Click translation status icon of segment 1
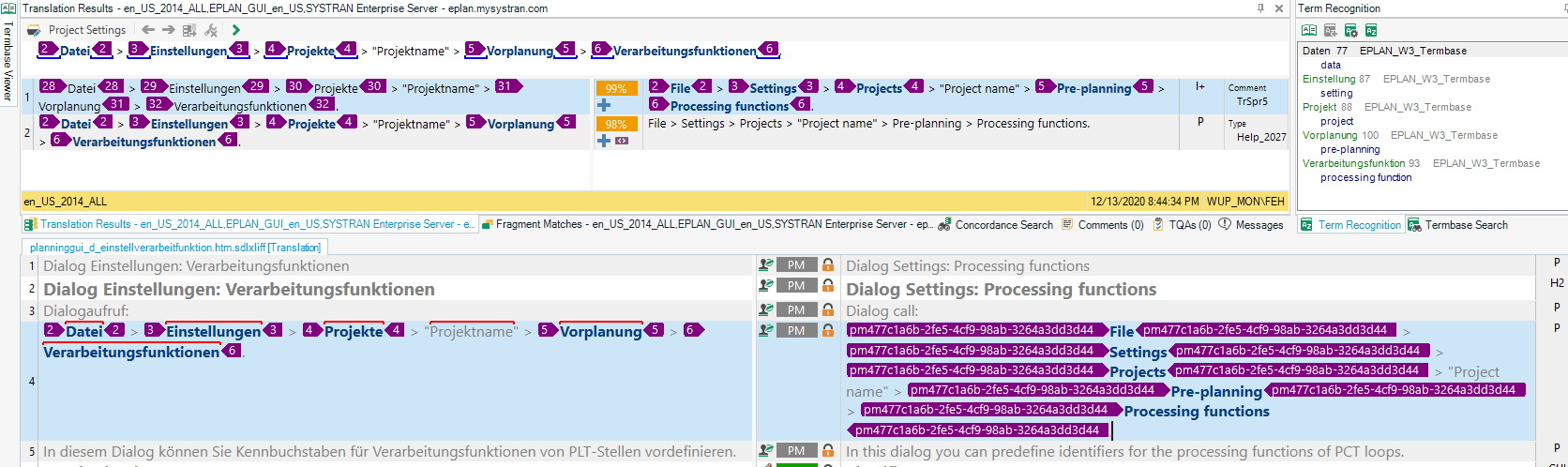This screenshot has height=467, width=1568. click(x=766, y=265)
